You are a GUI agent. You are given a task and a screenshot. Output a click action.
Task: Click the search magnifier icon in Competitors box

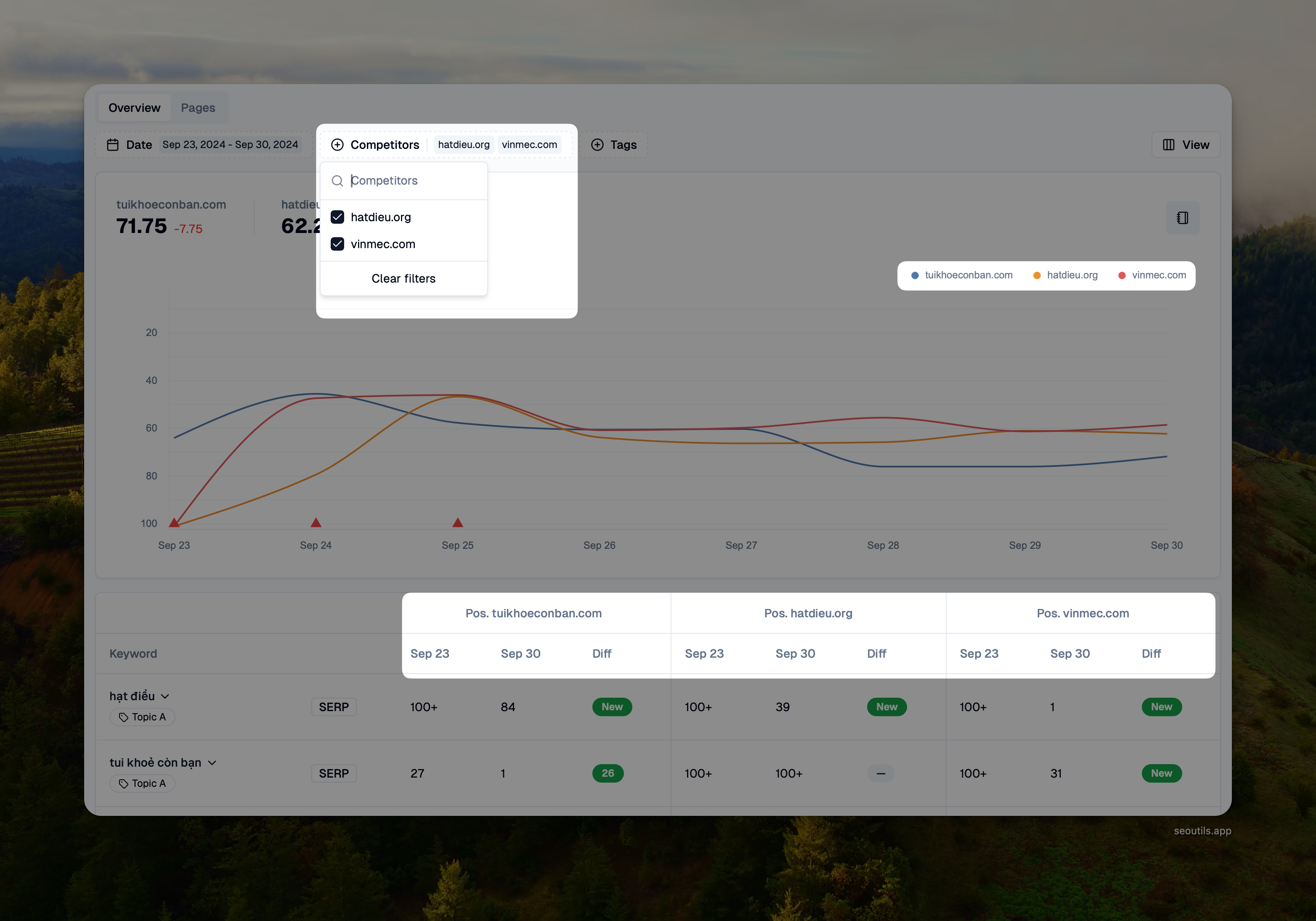[337, 181]
